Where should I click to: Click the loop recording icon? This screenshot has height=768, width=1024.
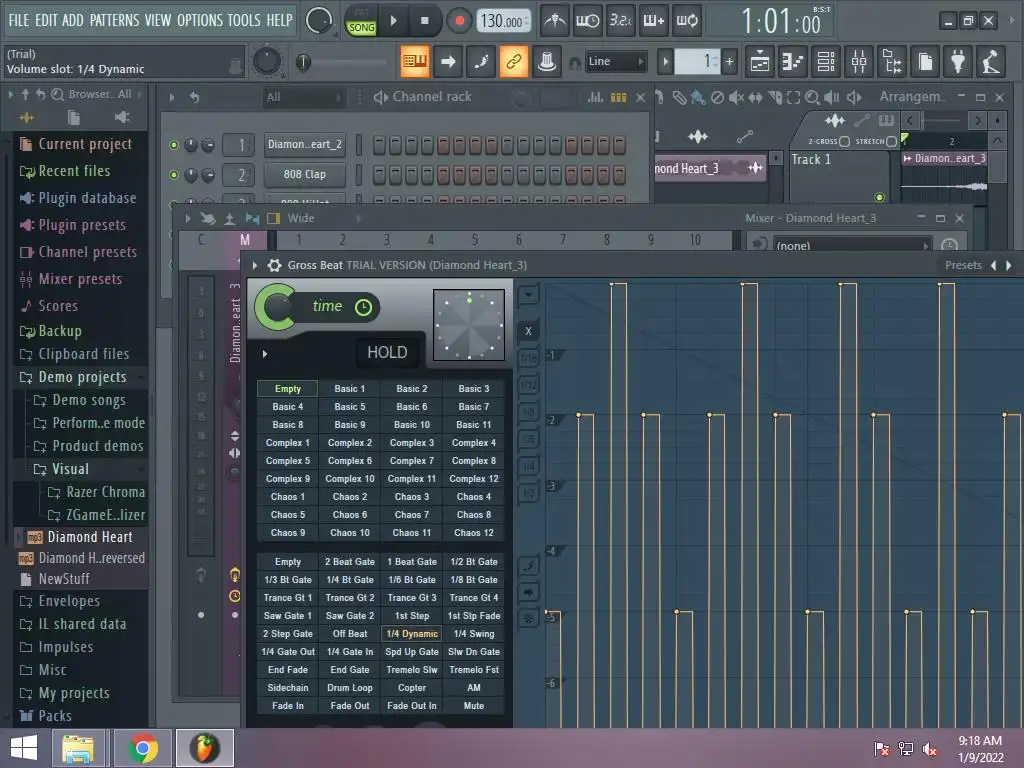(686, 21)
